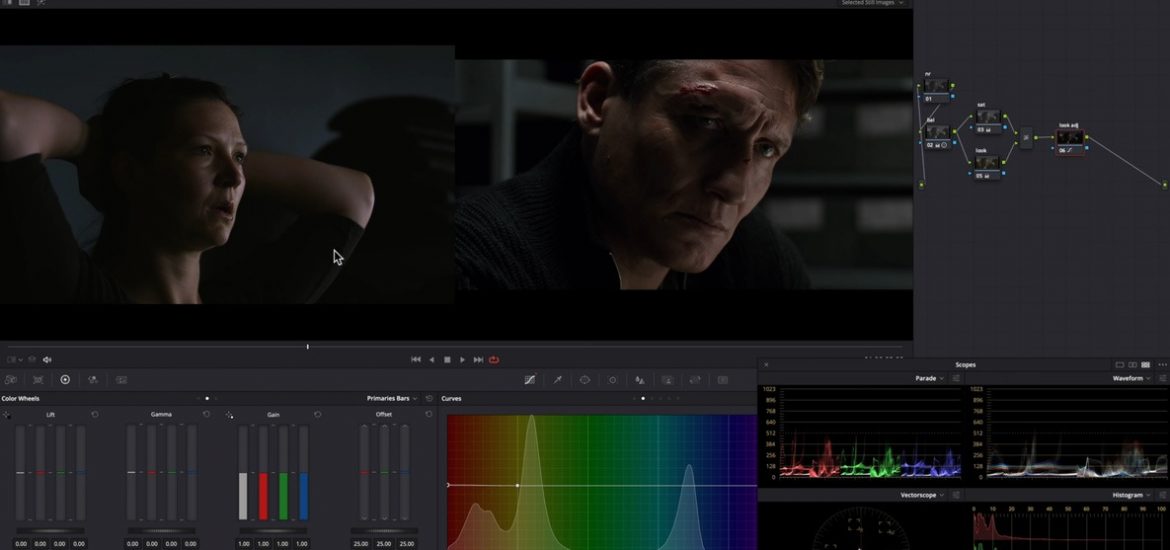
Task: Reset Gain controls
Action: pyautogui.click(x=317, y=414)
